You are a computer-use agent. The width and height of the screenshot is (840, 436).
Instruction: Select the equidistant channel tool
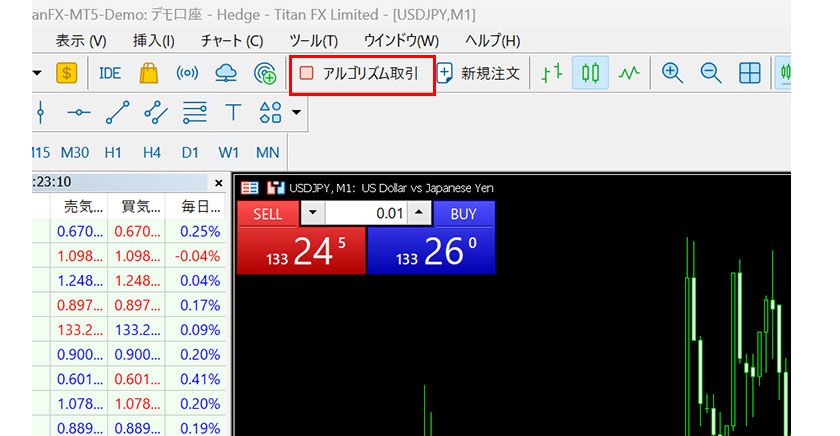pyautogui.click(x=156, y=112)
